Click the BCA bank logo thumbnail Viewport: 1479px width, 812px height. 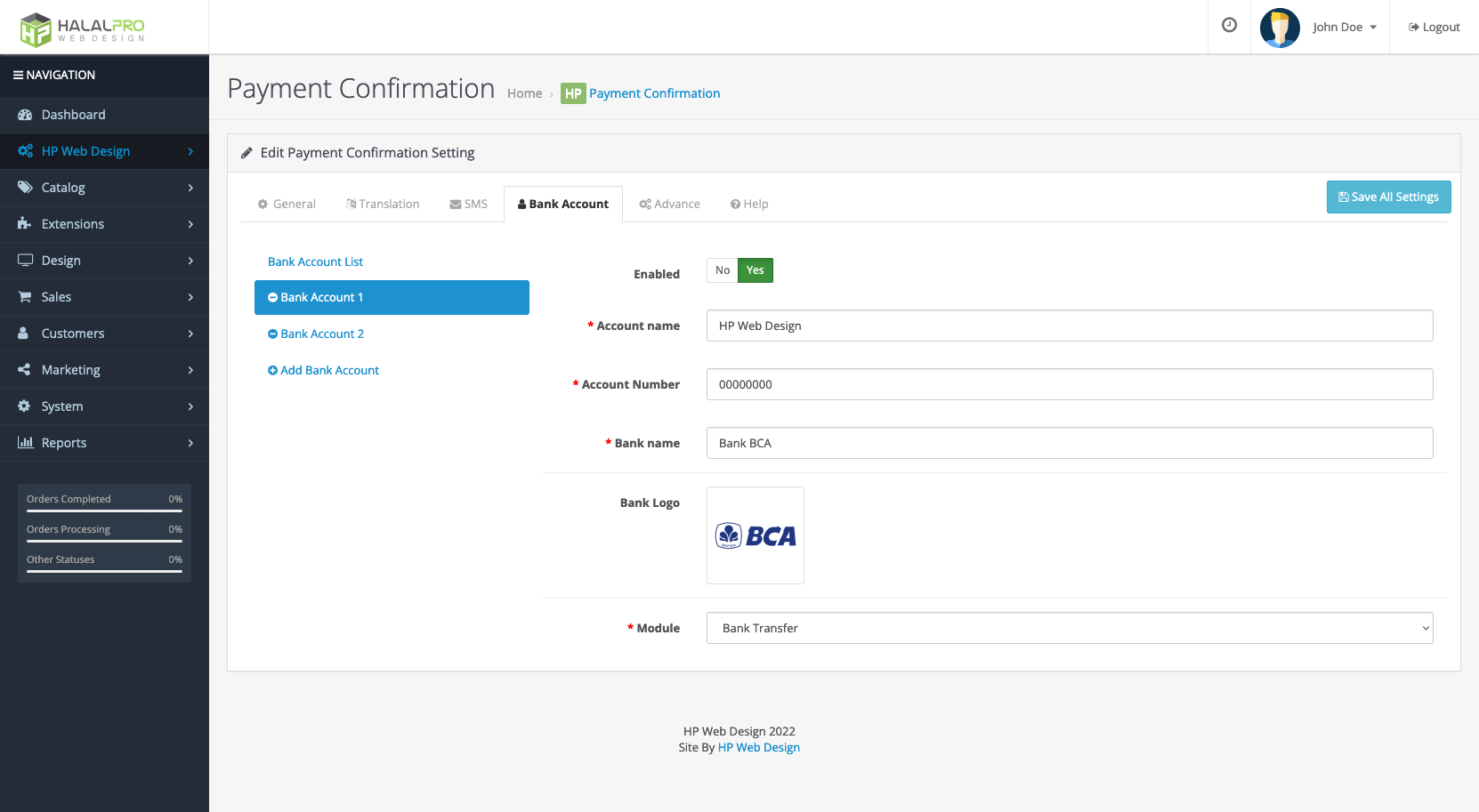click(756, 535)
